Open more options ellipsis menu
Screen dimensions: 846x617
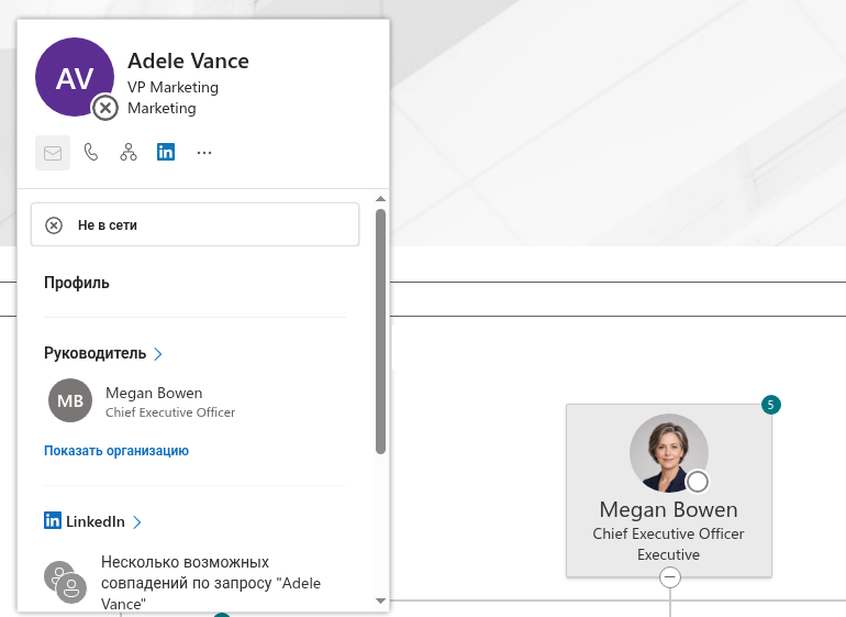point(204,153)
